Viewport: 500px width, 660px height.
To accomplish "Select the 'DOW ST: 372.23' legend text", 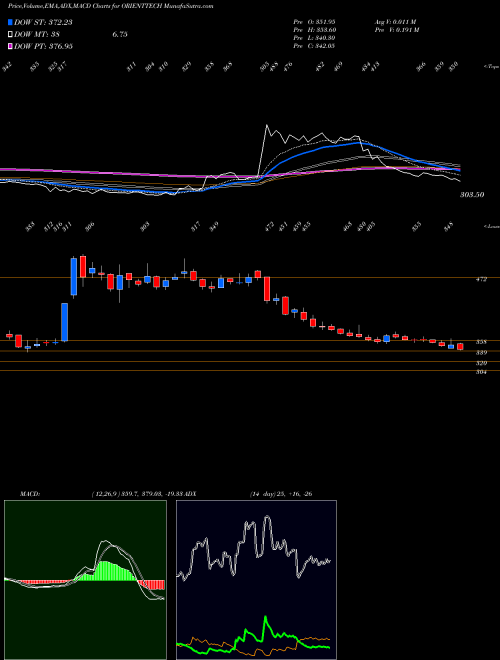I will coord(43,22).
